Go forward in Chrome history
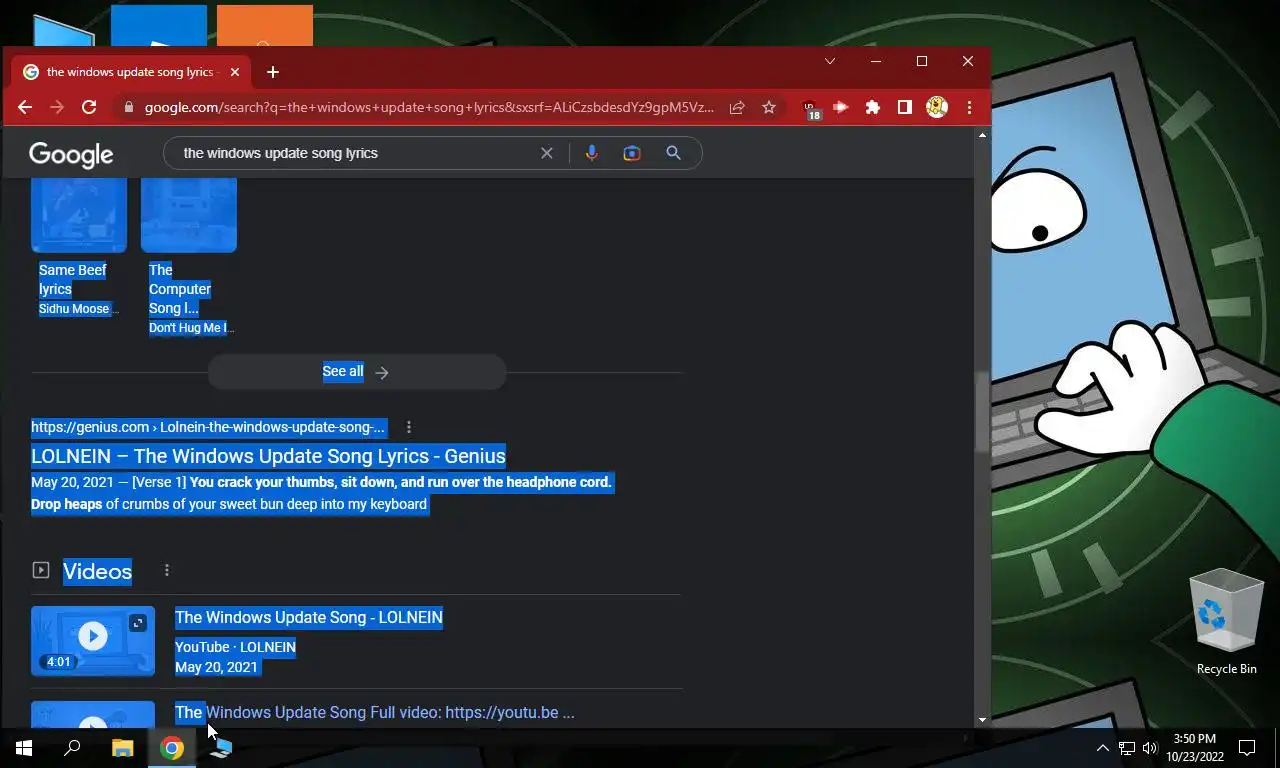Viewport: 1280px width, 768px height. (57, 107)
